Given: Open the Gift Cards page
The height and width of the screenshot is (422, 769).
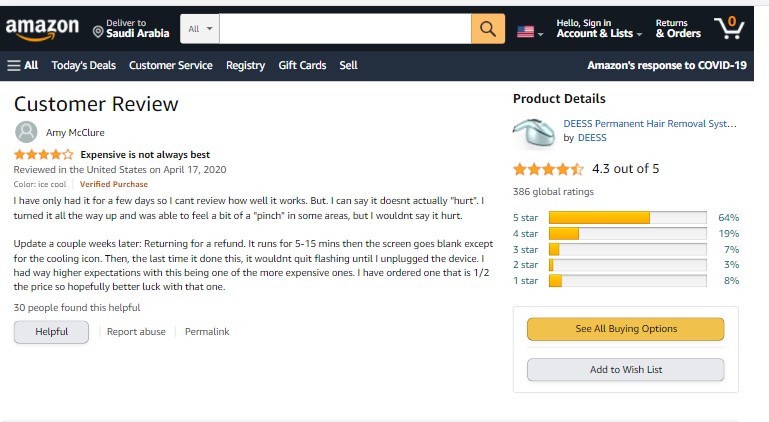Looking at the screenshot, I should [302, 65].
